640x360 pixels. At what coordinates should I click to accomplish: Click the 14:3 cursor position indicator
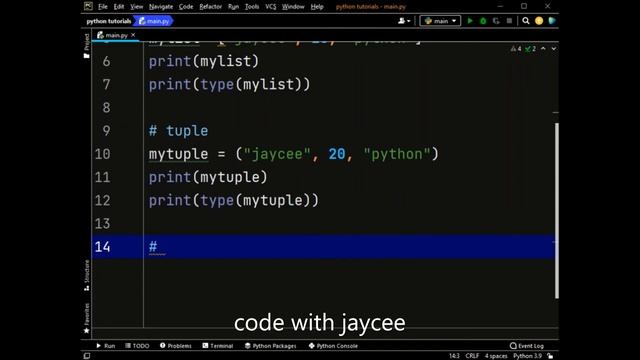pos(454,356)
